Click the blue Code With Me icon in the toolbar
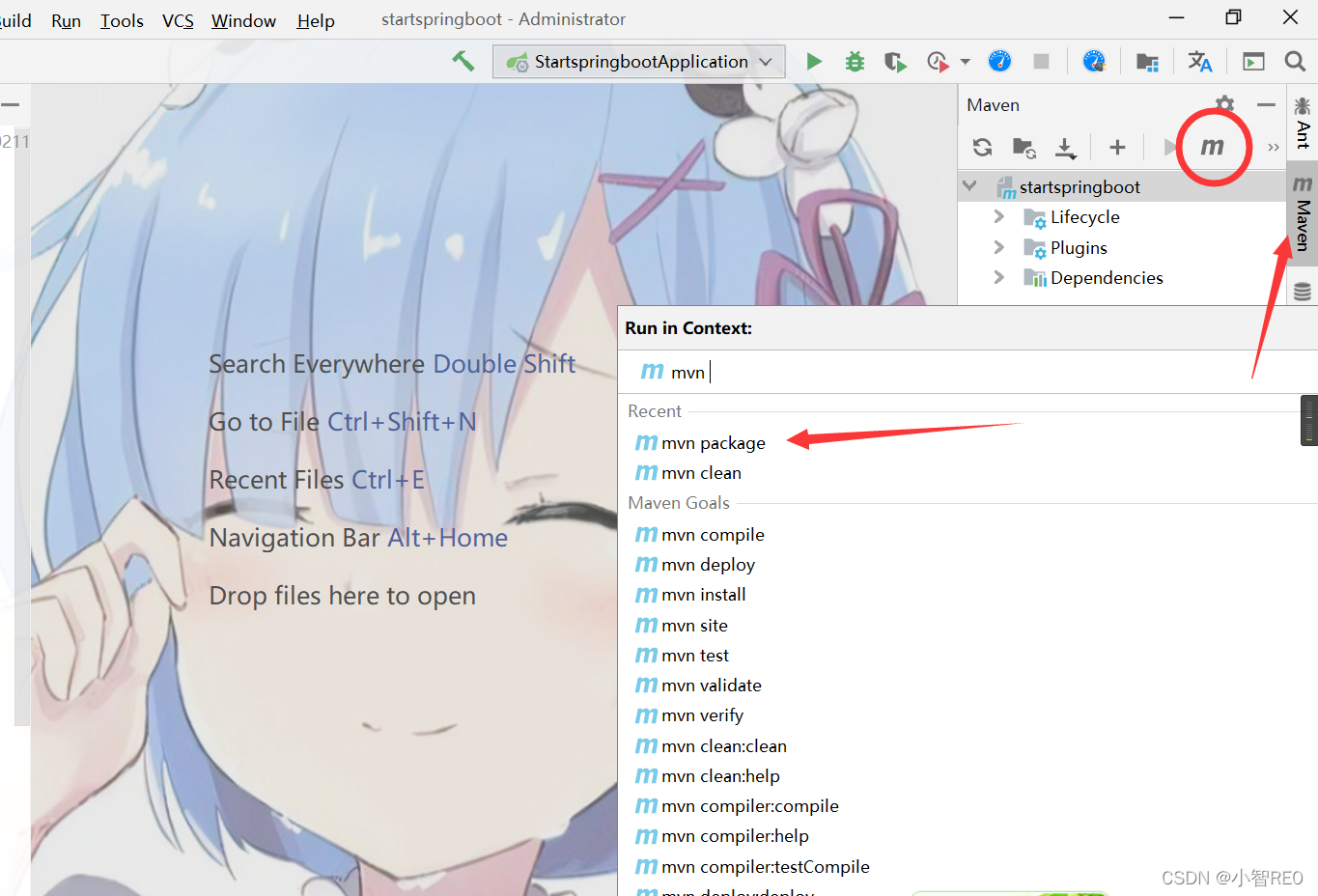The image size is (1318, 896). (999, 62)
